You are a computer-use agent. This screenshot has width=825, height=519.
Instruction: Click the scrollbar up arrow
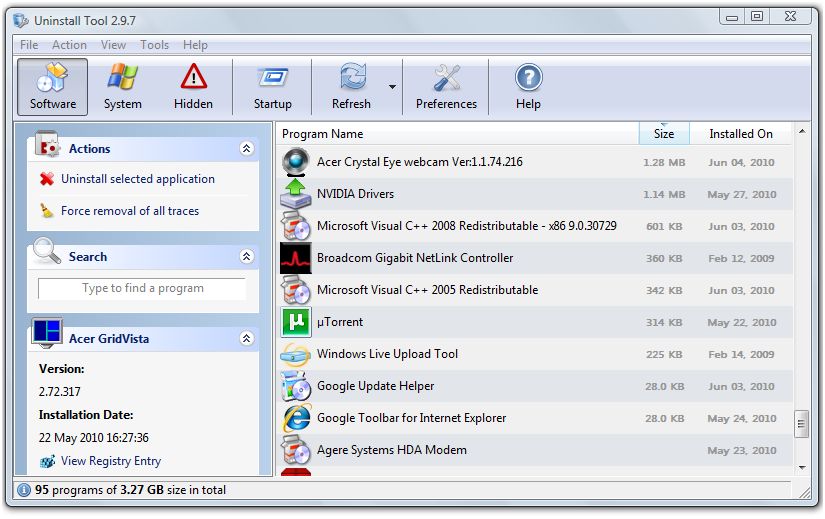[802, 131]
